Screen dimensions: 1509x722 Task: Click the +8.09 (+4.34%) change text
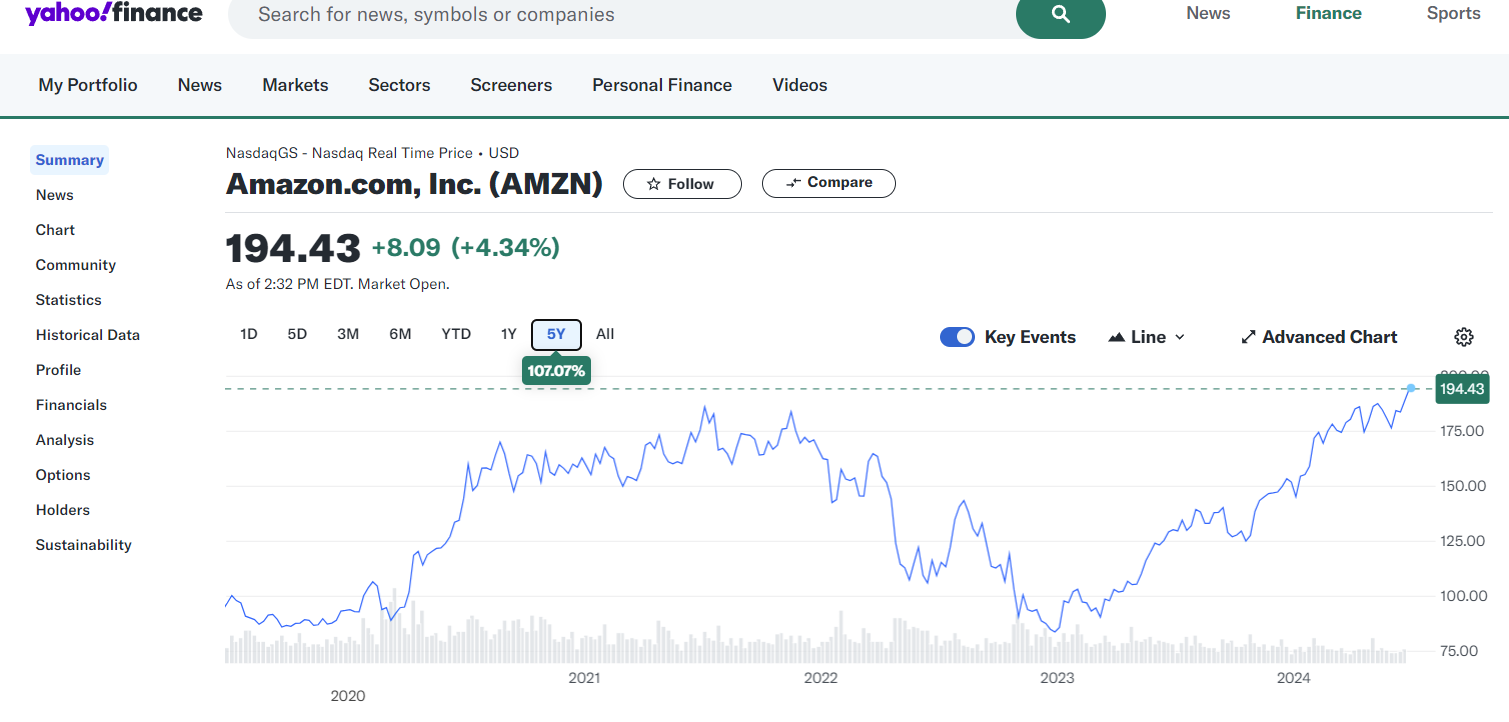click(x=466, y=248)
